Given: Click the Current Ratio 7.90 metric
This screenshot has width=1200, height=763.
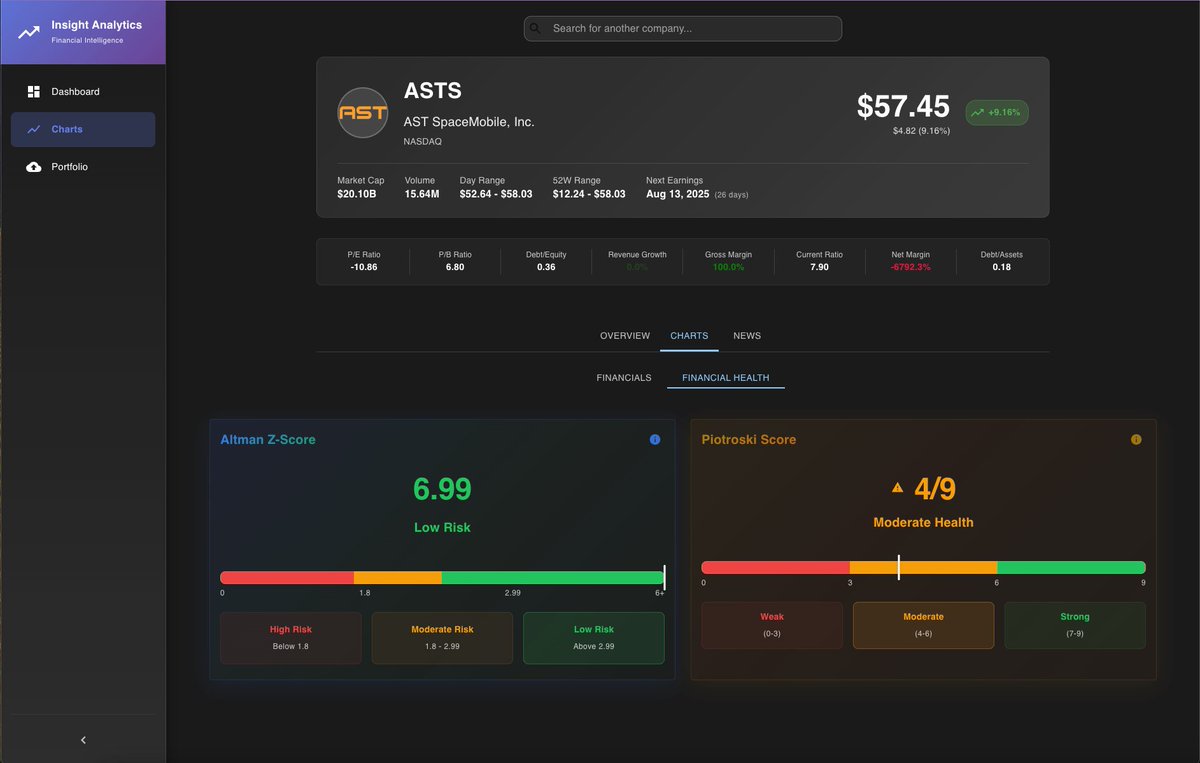Looking at the screenshot, I should point(819,261).
